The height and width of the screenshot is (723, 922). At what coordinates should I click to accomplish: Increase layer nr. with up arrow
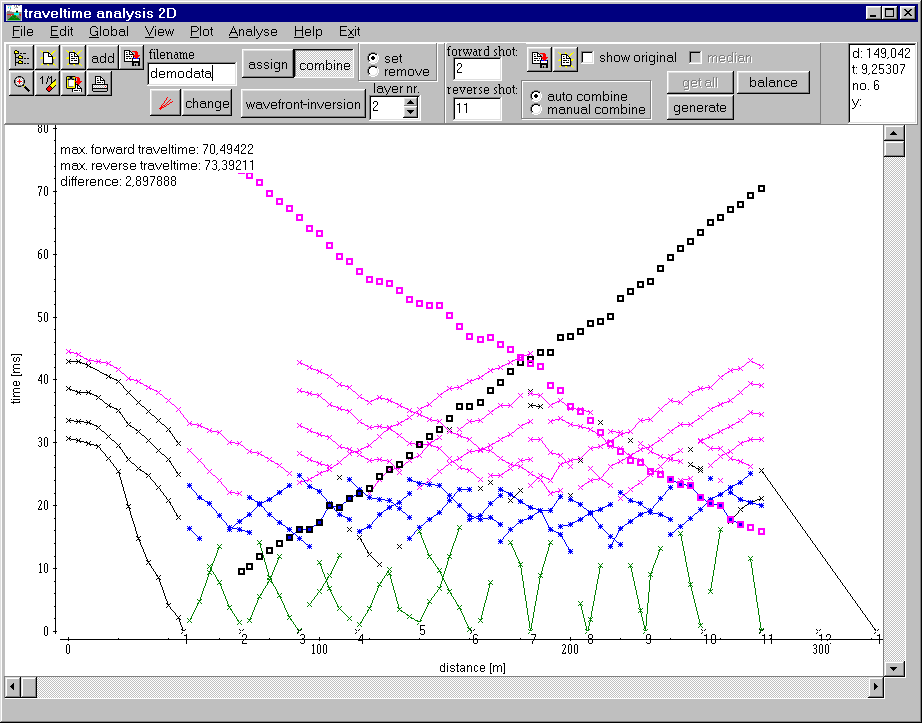[410, 100]
